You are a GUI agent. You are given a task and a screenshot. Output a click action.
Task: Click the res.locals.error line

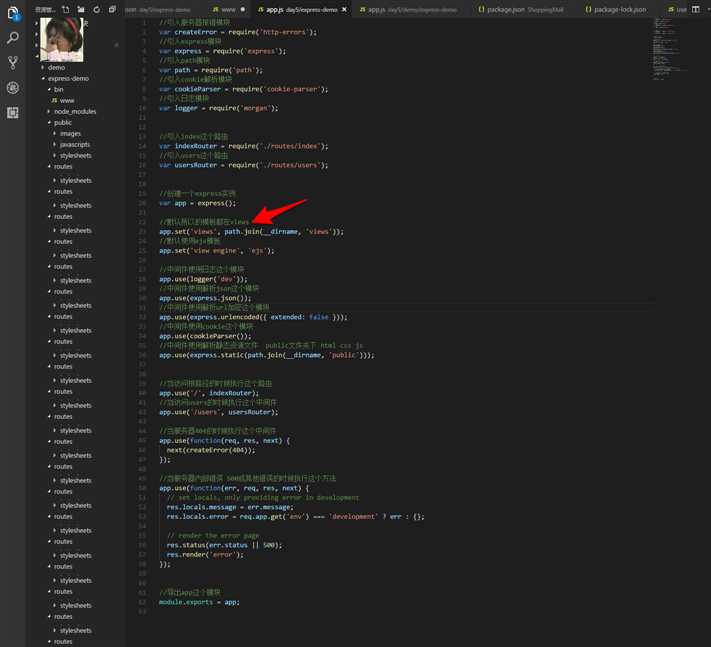(x=296, y=517)
